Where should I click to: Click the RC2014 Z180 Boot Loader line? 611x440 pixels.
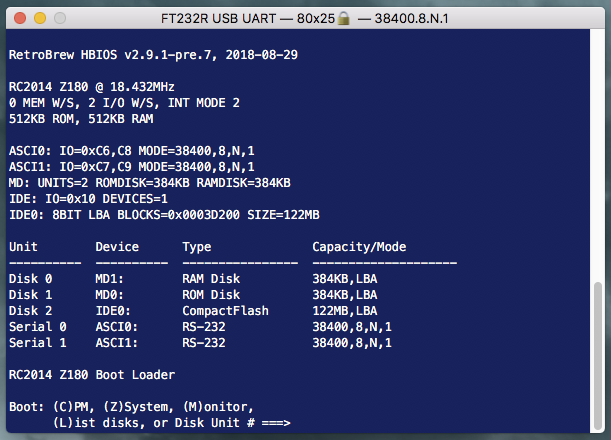91,375
